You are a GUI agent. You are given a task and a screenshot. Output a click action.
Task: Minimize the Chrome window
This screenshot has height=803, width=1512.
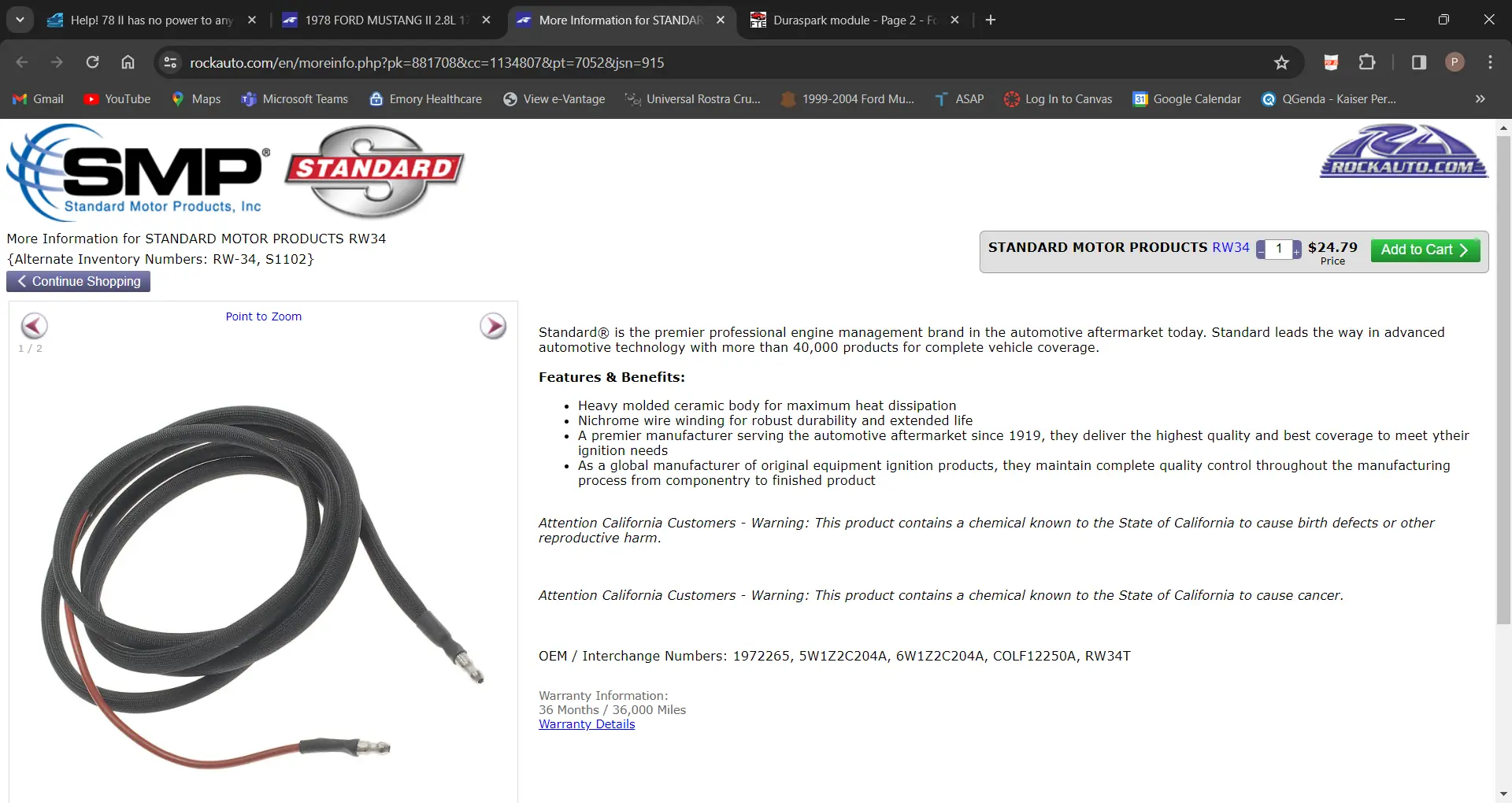tap(1399, 20)
